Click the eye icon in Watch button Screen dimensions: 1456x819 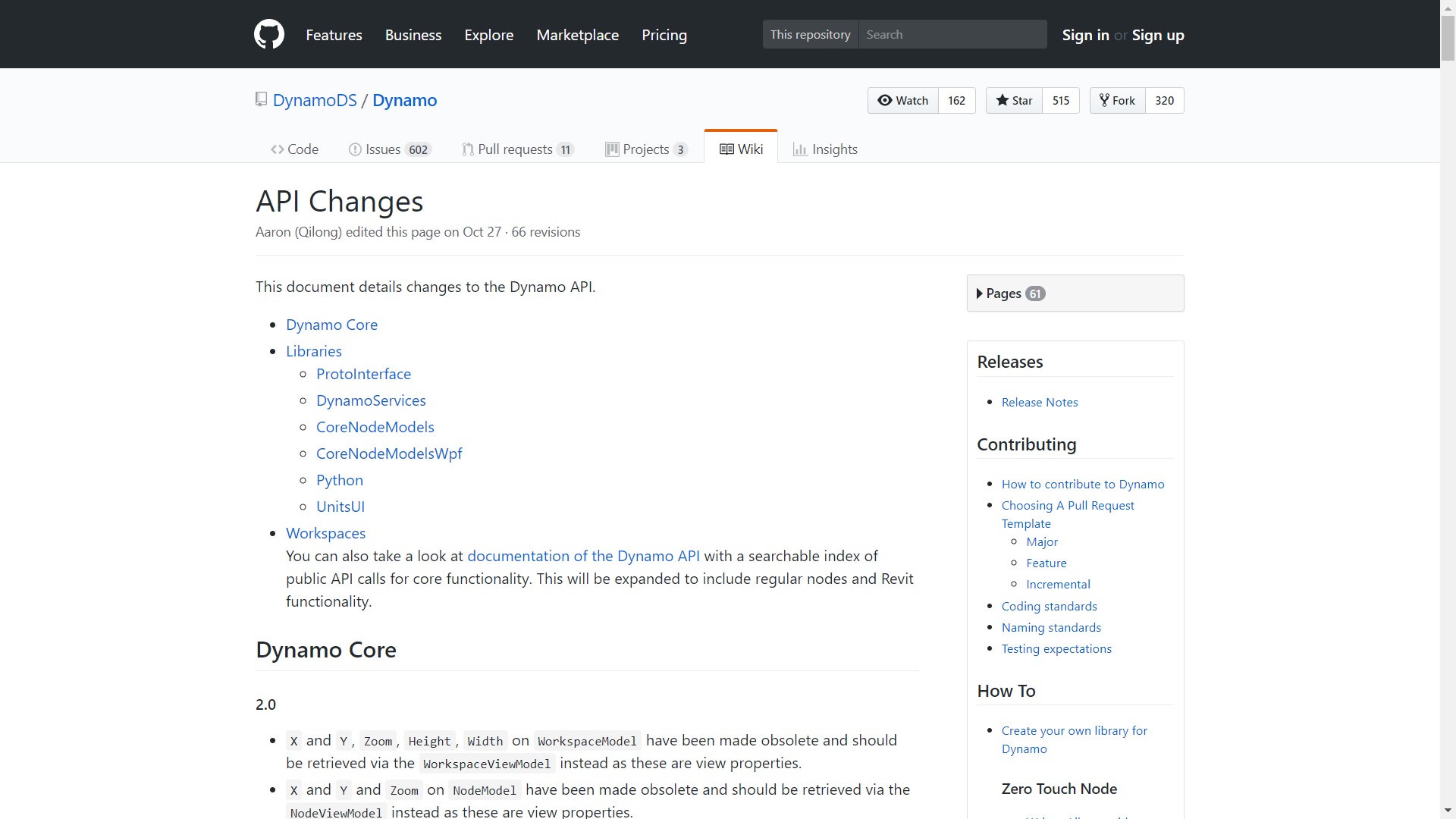click(x=884, y=100)
